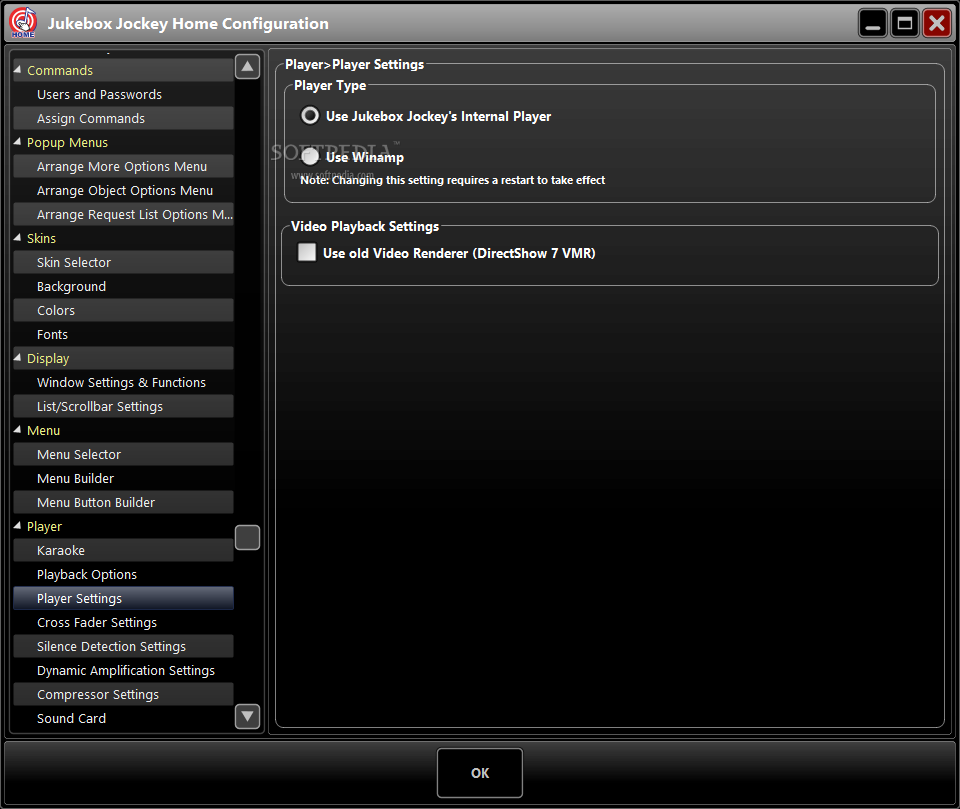Click the scroll down arrow button
The height and width of the screenshot is (809, 960).
(247, 716)
